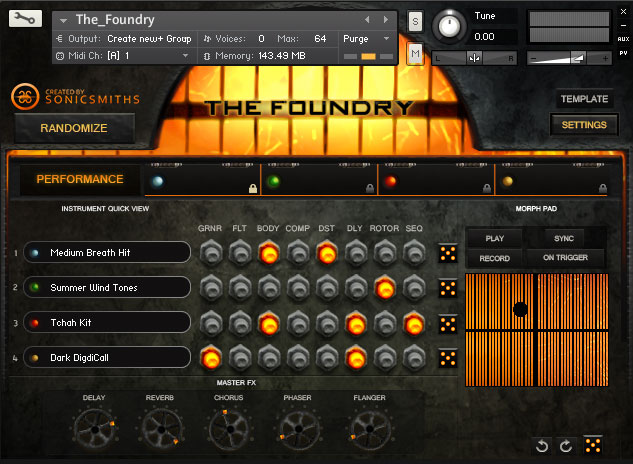Click the Solo S button
The width and height of the screenshot is (633, 464).
coord(415,21)
